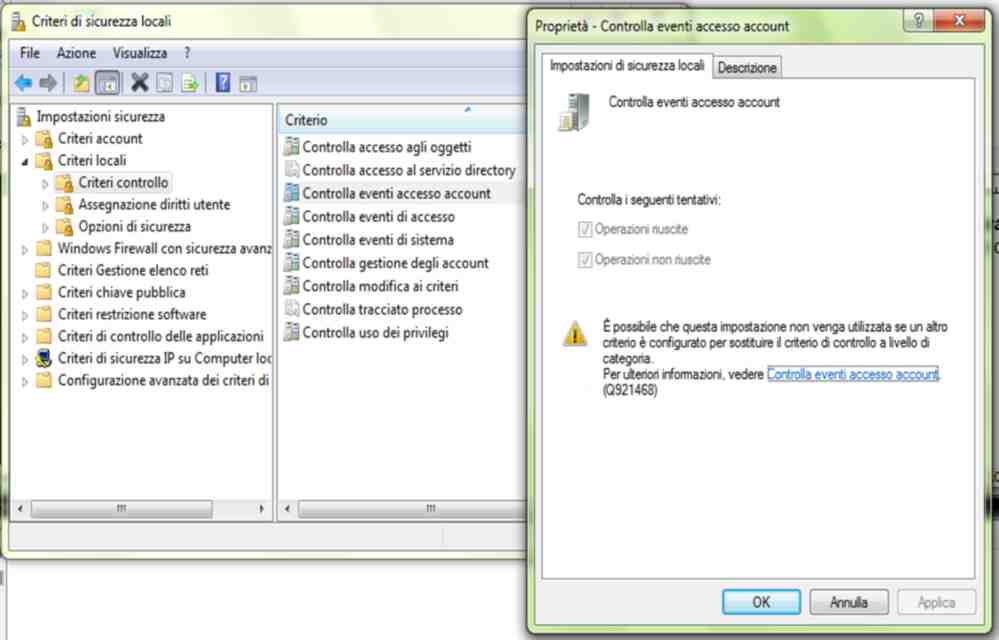Open the Controlla eventi accesso account link
Viewport: 999px width, 640px height.
tap(852, 374)
